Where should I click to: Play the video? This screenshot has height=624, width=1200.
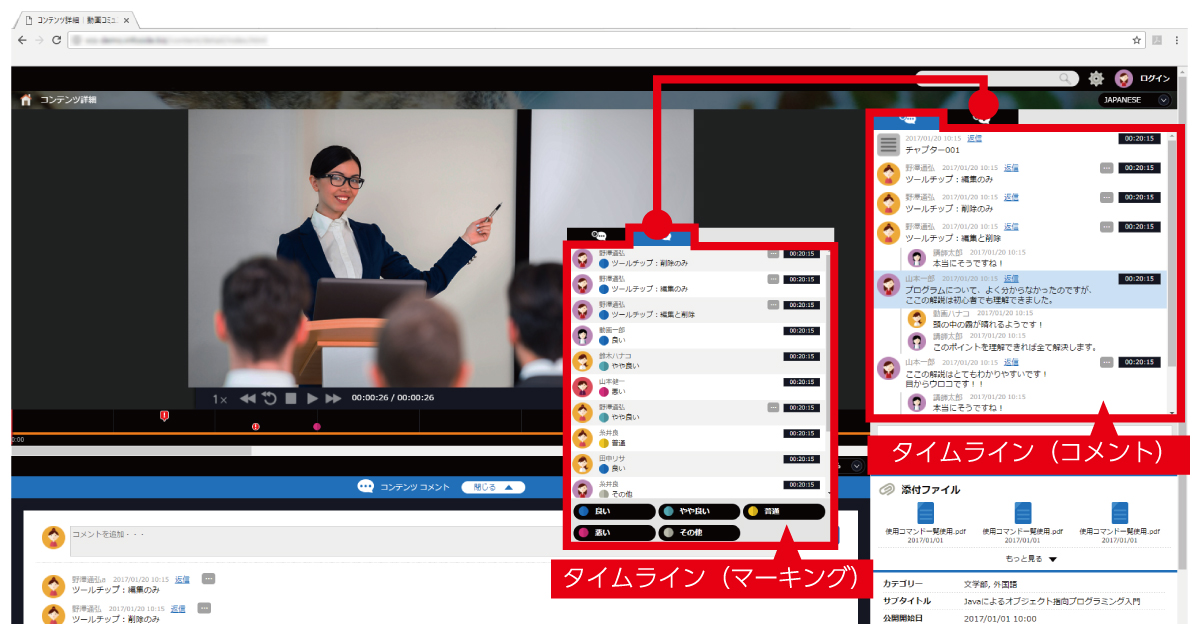click(312, 398)
